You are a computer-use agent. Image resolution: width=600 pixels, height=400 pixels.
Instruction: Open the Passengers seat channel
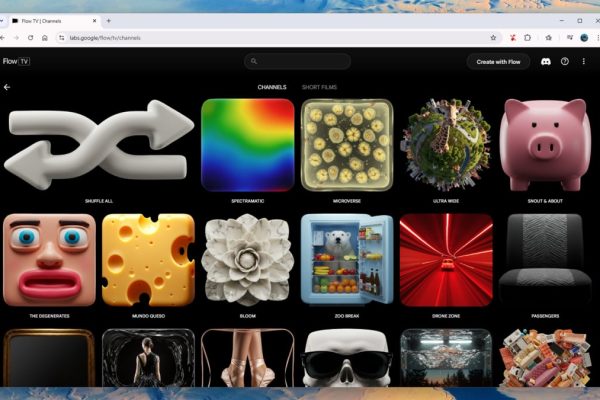pos(545,260)
